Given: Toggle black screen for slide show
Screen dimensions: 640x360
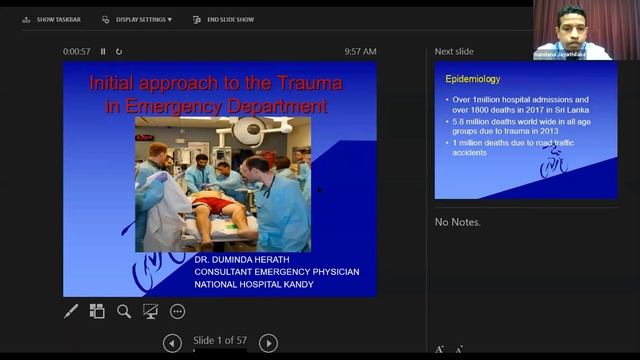Looking at the screenshot, I should point(150,311).
